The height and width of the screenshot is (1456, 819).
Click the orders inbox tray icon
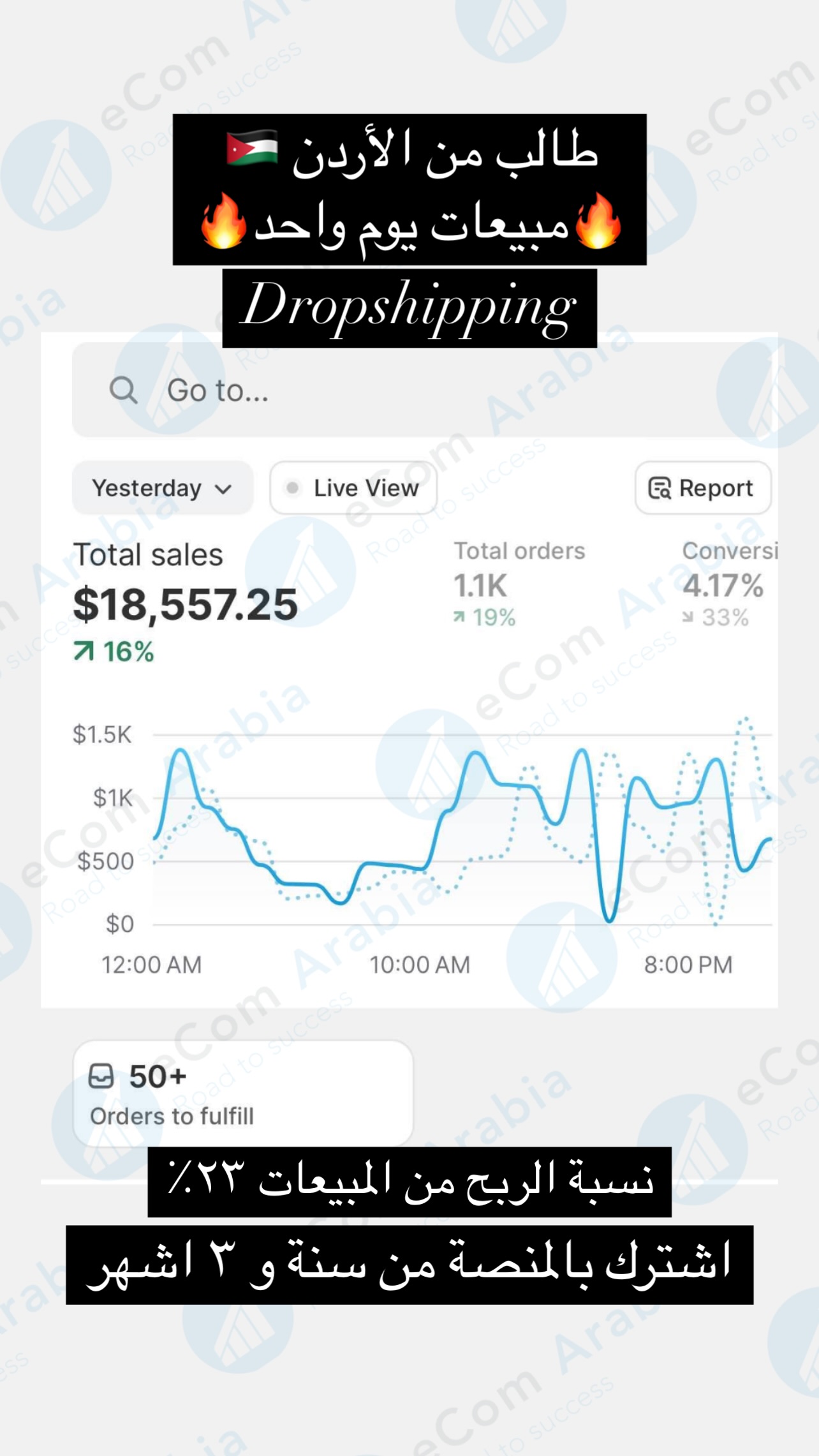pos(101,1076)
